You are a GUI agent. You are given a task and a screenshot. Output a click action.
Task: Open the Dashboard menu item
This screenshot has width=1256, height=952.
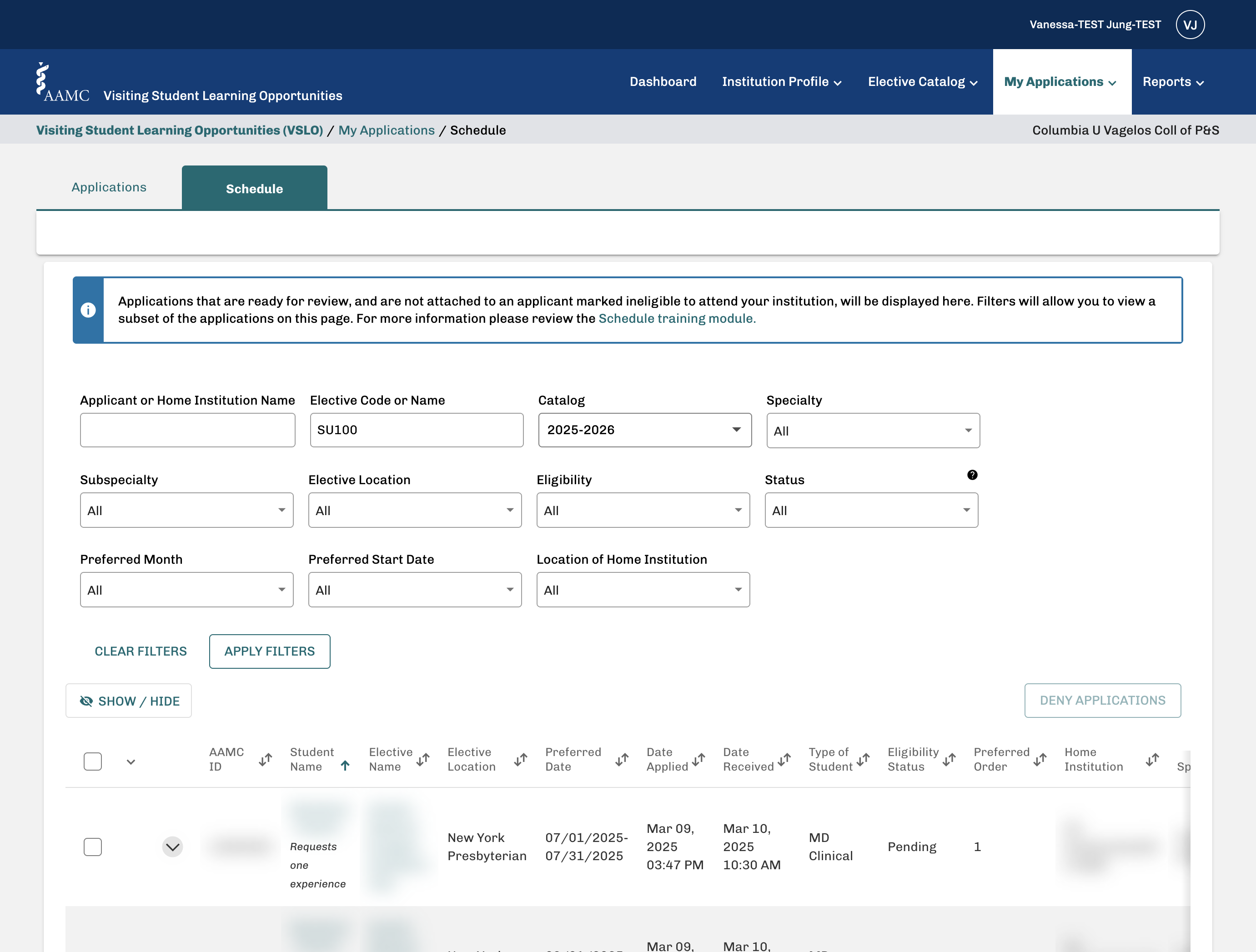[663, 81]
